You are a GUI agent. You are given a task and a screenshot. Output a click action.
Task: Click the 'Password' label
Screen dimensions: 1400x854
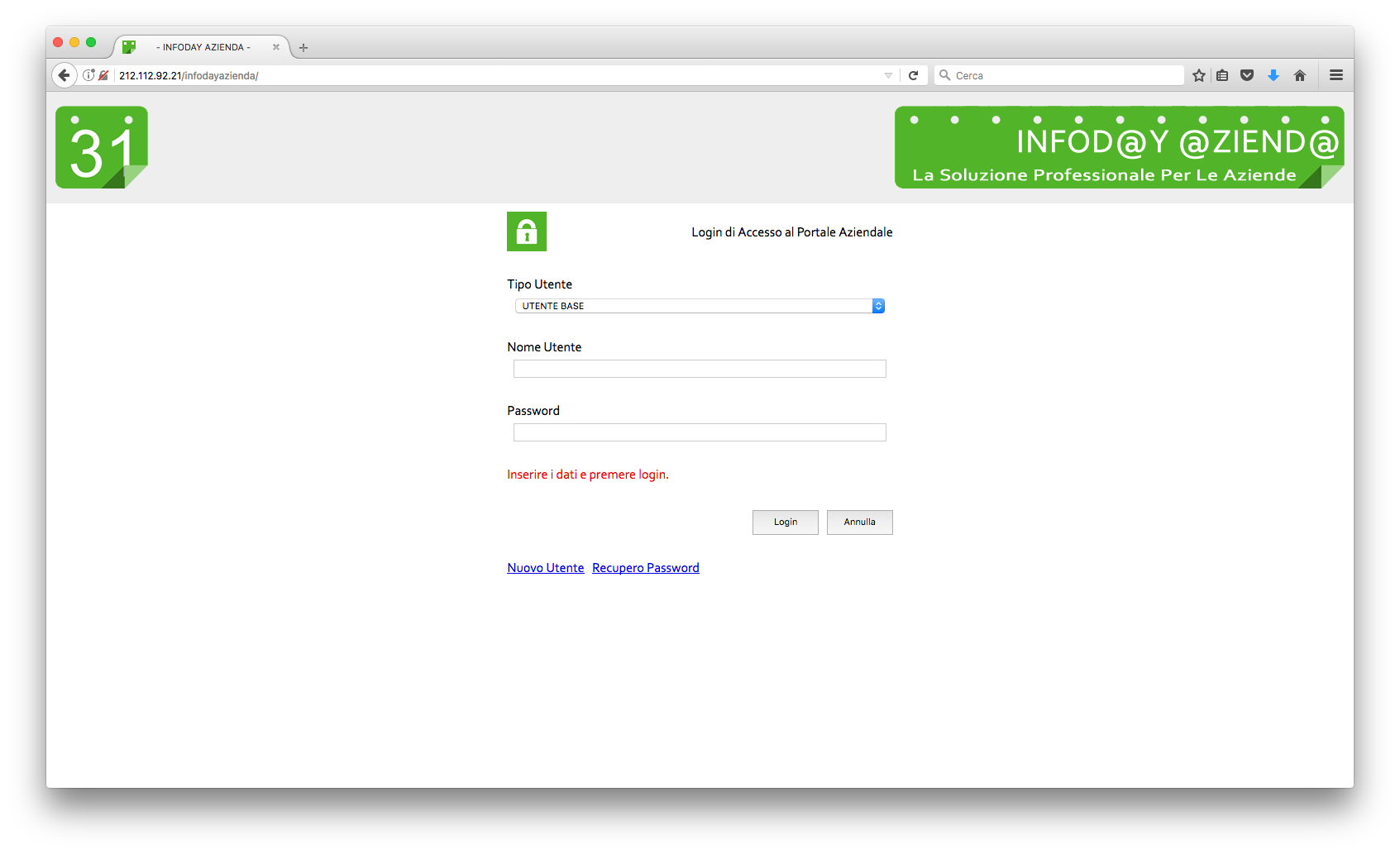(x=533, y=411)
